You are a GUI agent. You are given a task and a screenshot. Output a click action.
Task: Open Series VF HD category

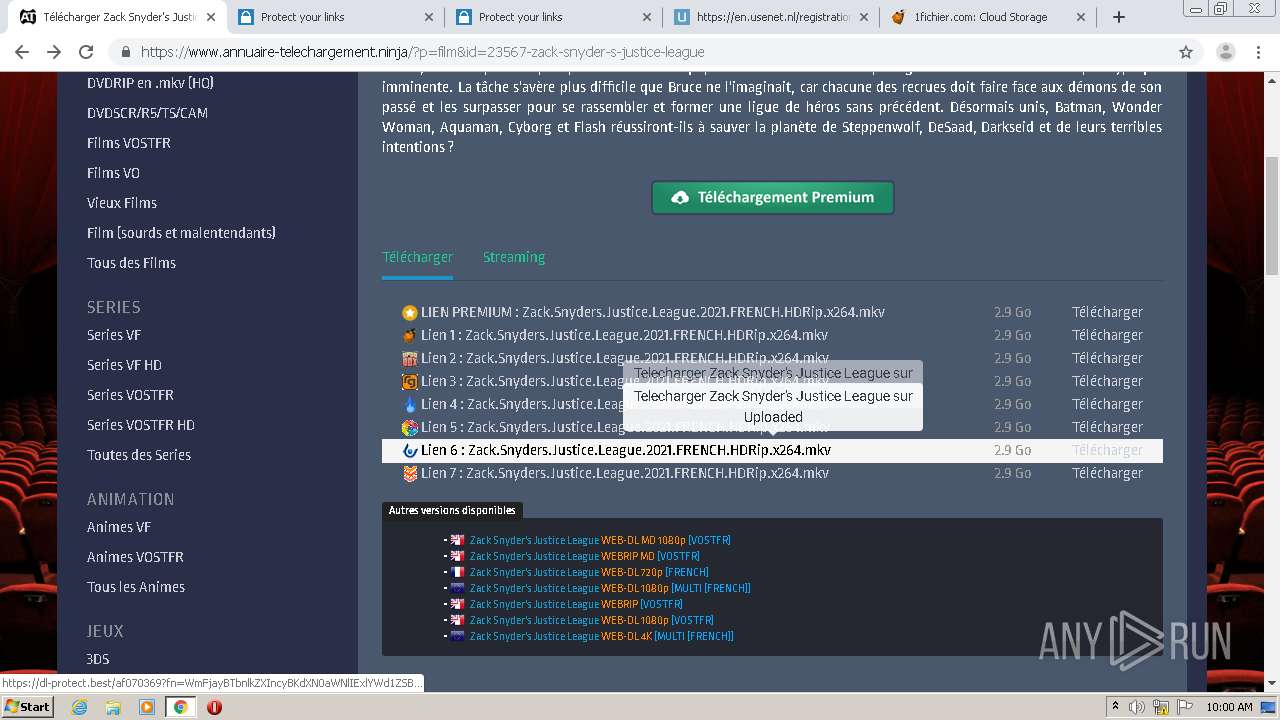[124, 365]
